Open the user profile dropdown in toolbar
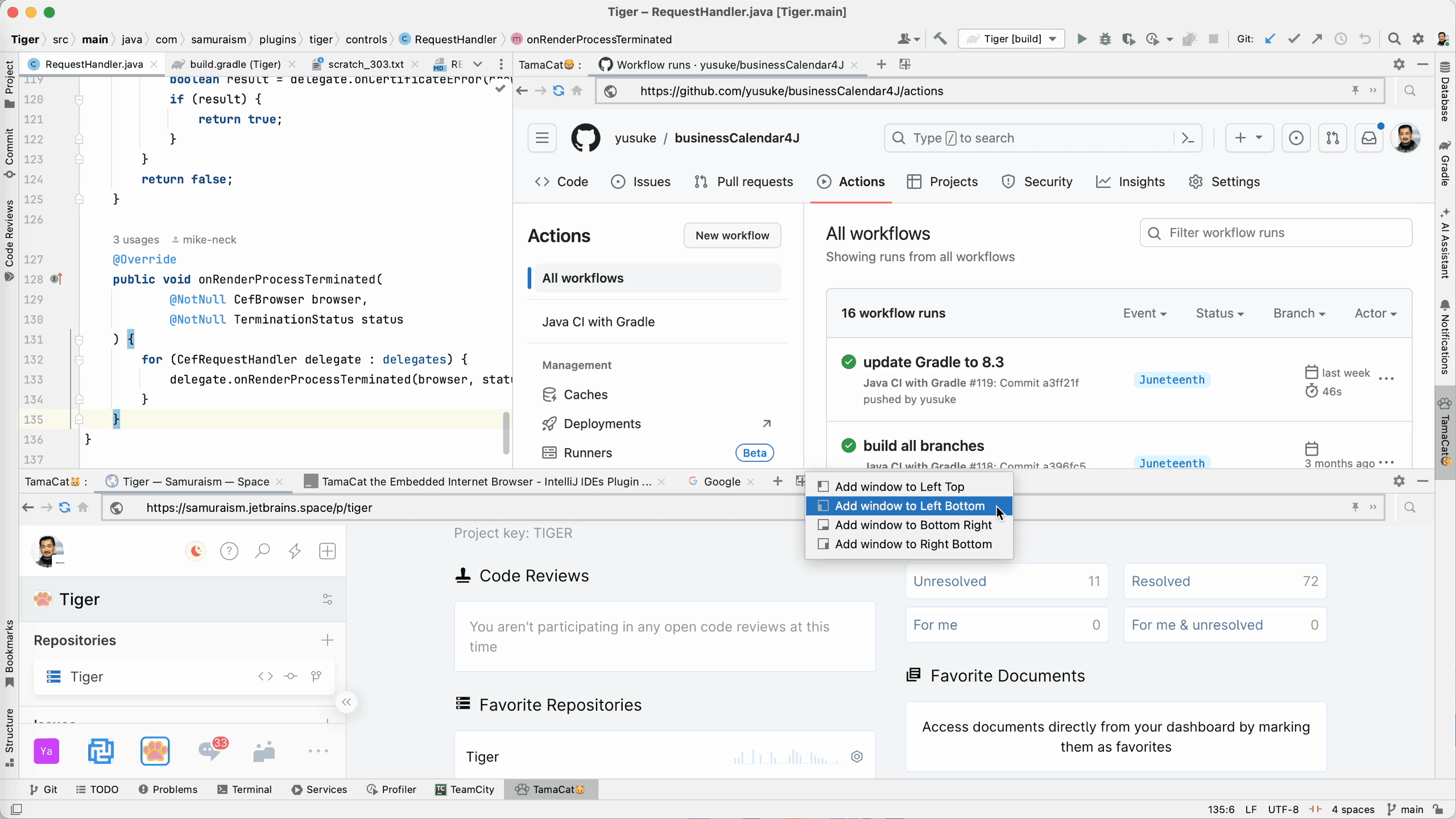Image resolution: width=1456 pixels, height=819 pixels. click(x=909, y=39)
